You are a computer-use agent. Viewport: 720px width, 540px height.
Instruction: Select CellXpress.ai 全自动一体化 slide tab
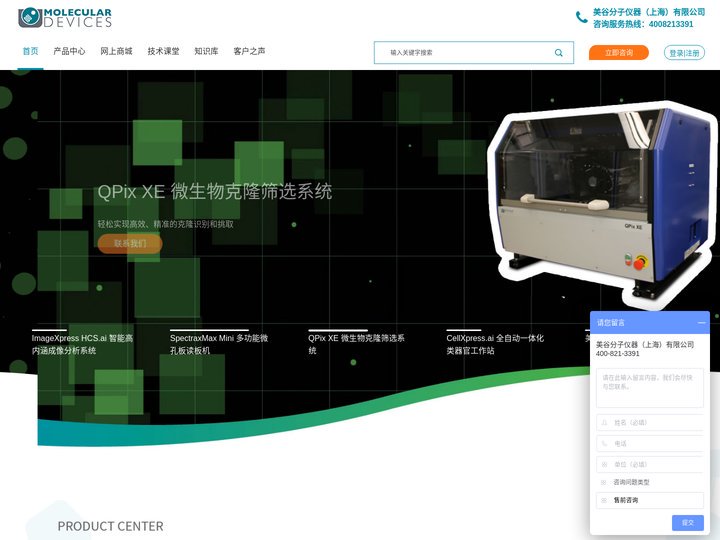click(x=495, y=344)
